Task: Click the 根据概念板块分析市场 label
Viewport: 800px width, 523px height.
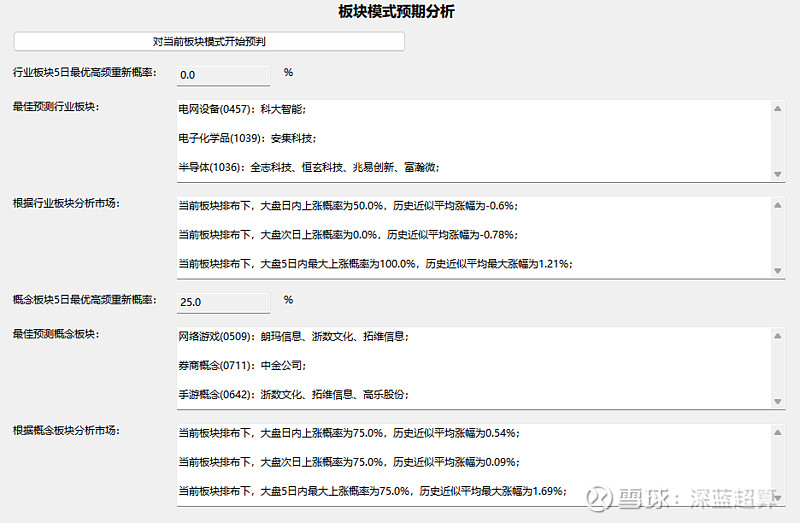Action: 66,430
